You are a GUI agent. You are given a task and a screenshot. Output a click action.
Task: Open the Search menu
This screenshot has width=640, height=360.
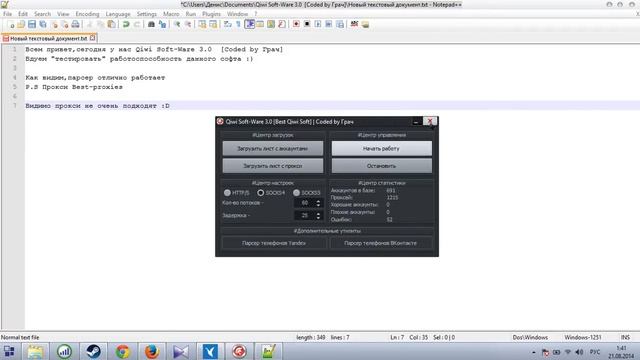(x=42, y=14)
